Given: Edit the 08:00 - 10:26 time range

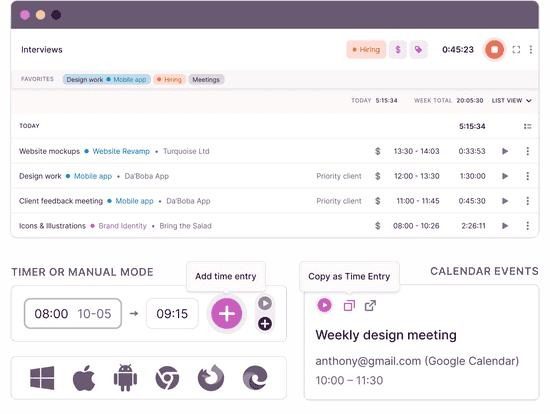Looking at the screenshot, I should click(416, 226).
